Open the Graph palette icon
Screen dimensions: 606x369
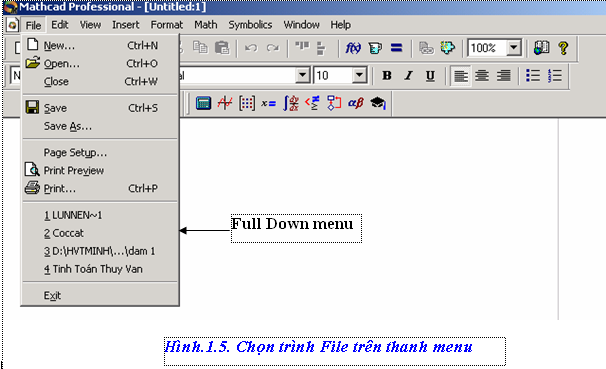(225, 103)
